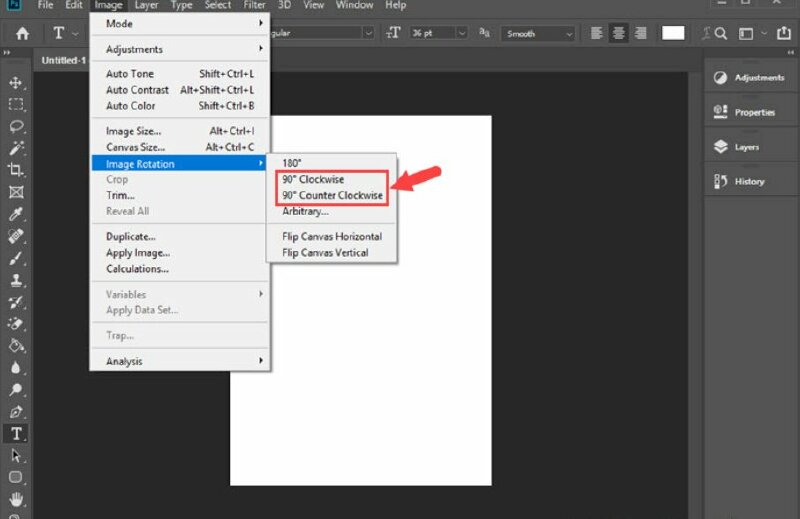Open the Adjustments panel

(x=751, y=78)
